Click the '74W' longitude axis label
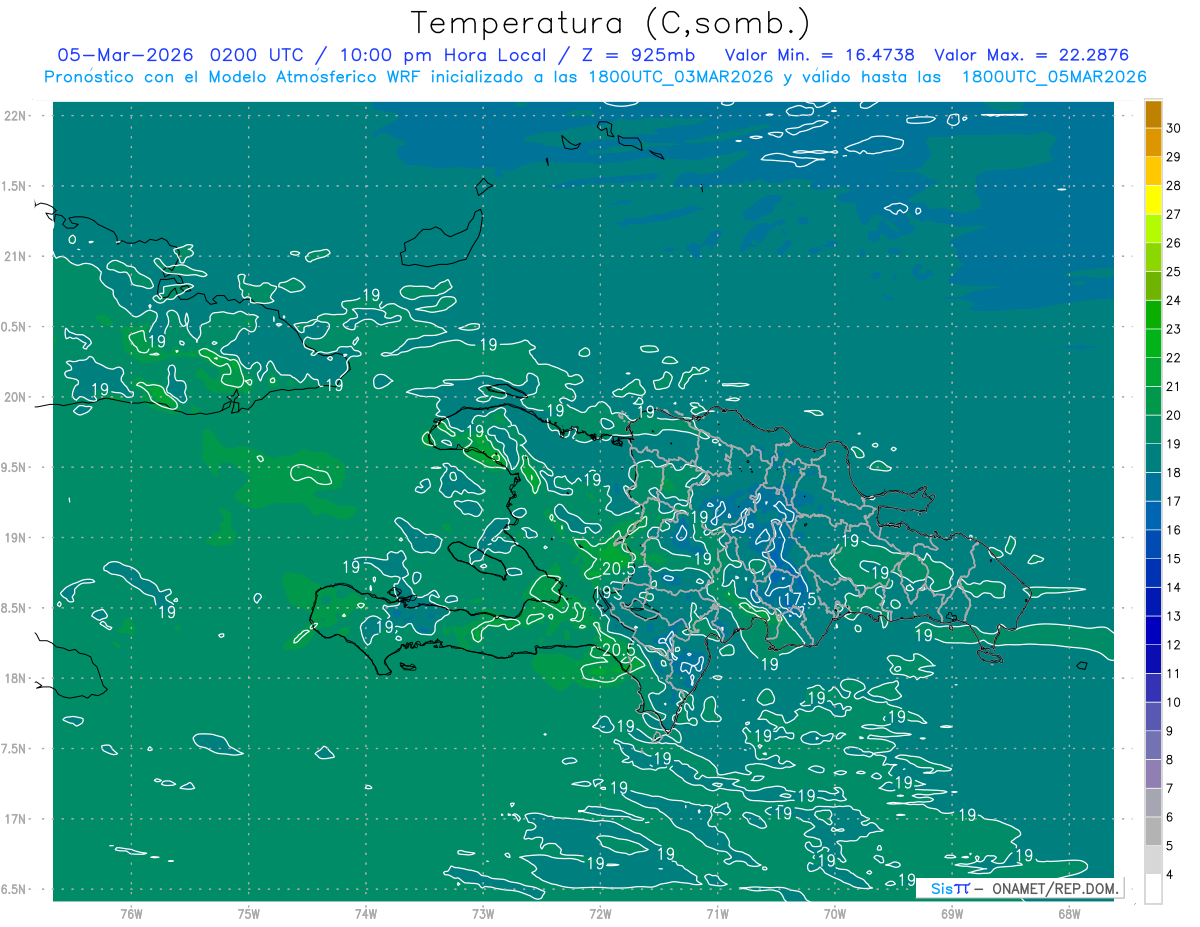The width and height of the screenshot is (1200, 927). click(x=366, y=914)
